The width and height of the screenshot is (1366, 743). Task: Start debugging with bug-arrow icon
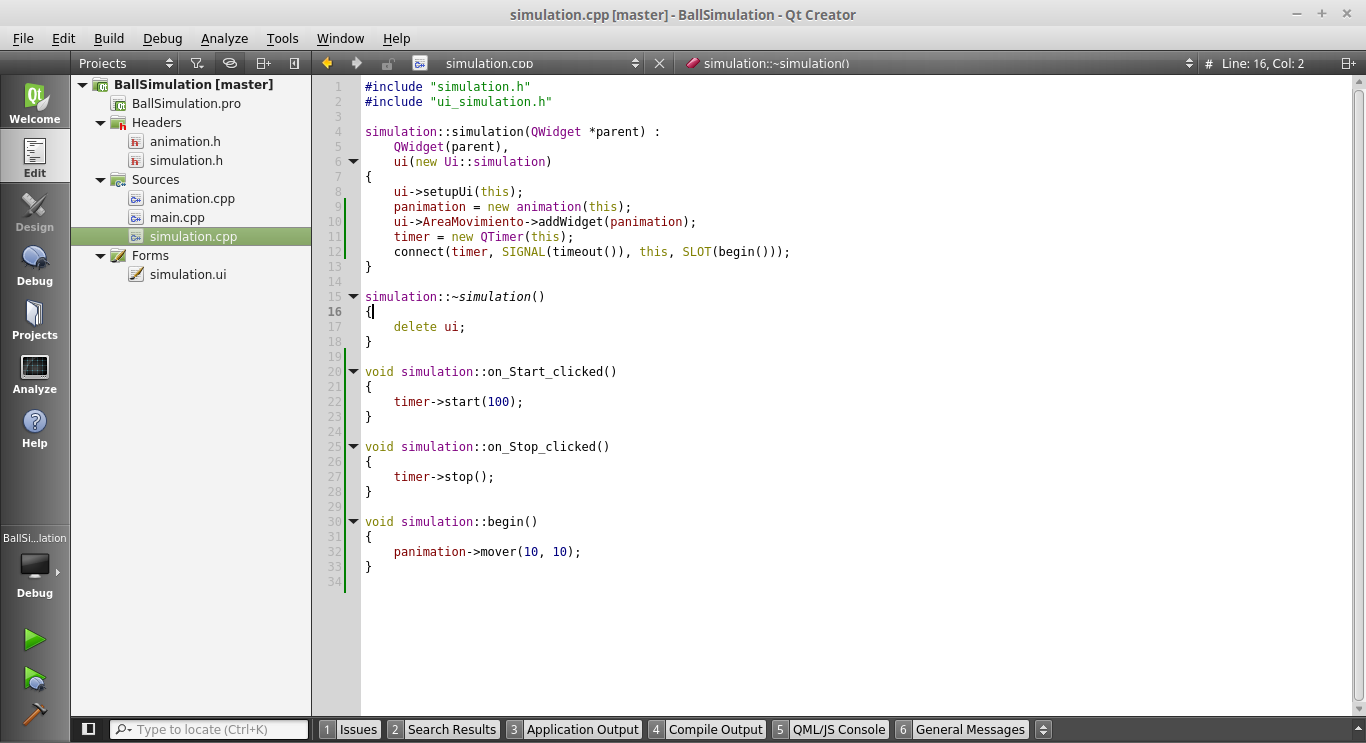coord(35,679)
